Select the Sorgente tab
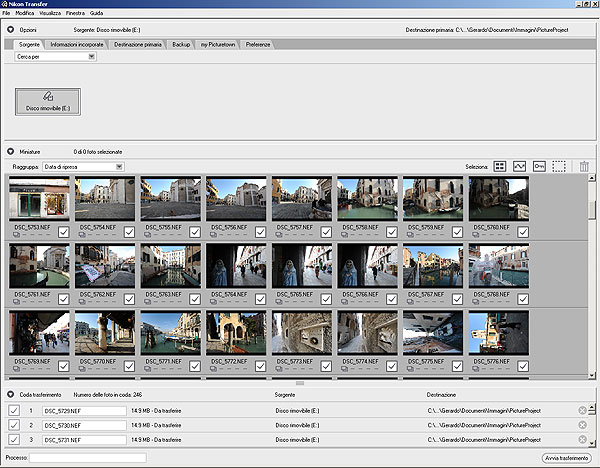 (29, 45)
